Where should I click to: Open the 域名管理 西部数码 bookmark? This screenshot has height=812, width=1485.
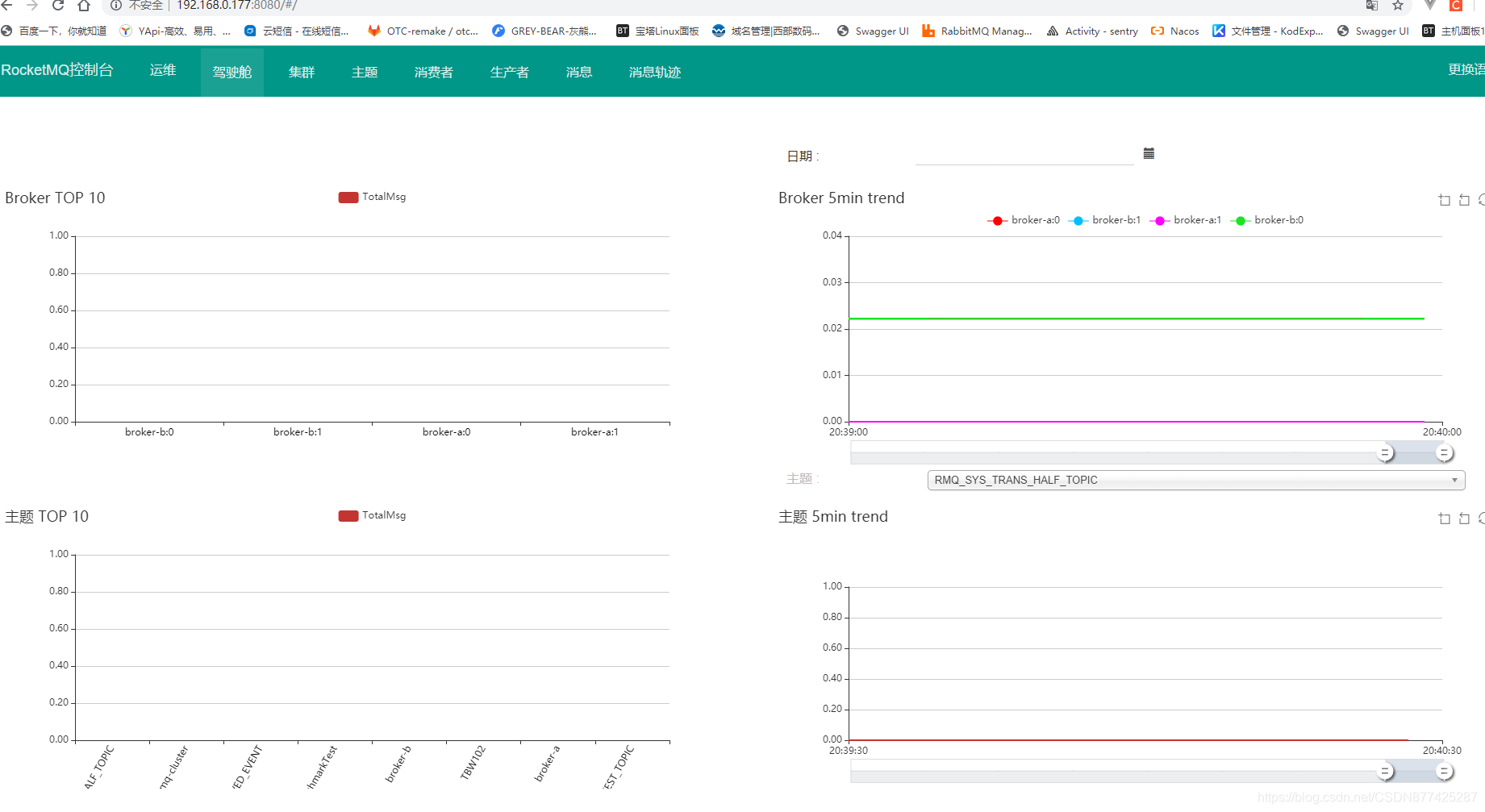click(766, 31)
